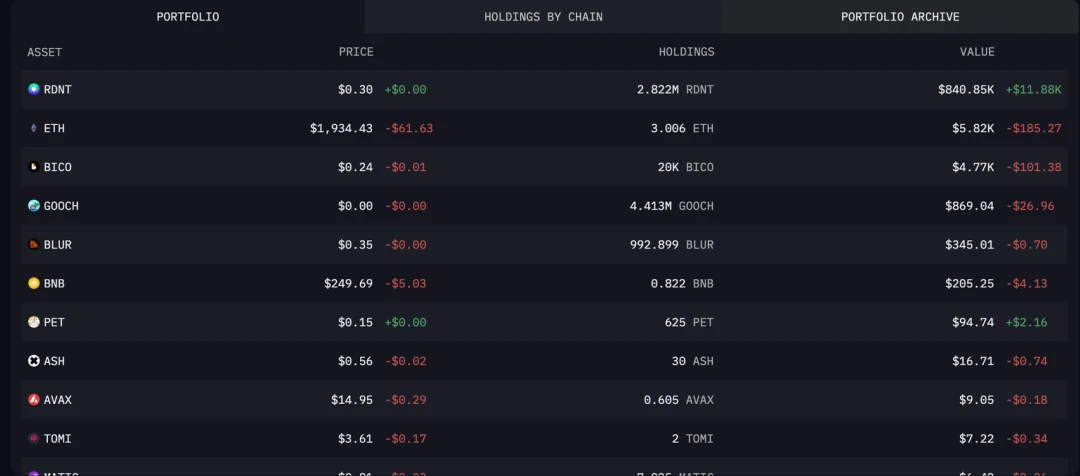
Task: Click the TOMI token icon
Action: (x=34, y=439)
